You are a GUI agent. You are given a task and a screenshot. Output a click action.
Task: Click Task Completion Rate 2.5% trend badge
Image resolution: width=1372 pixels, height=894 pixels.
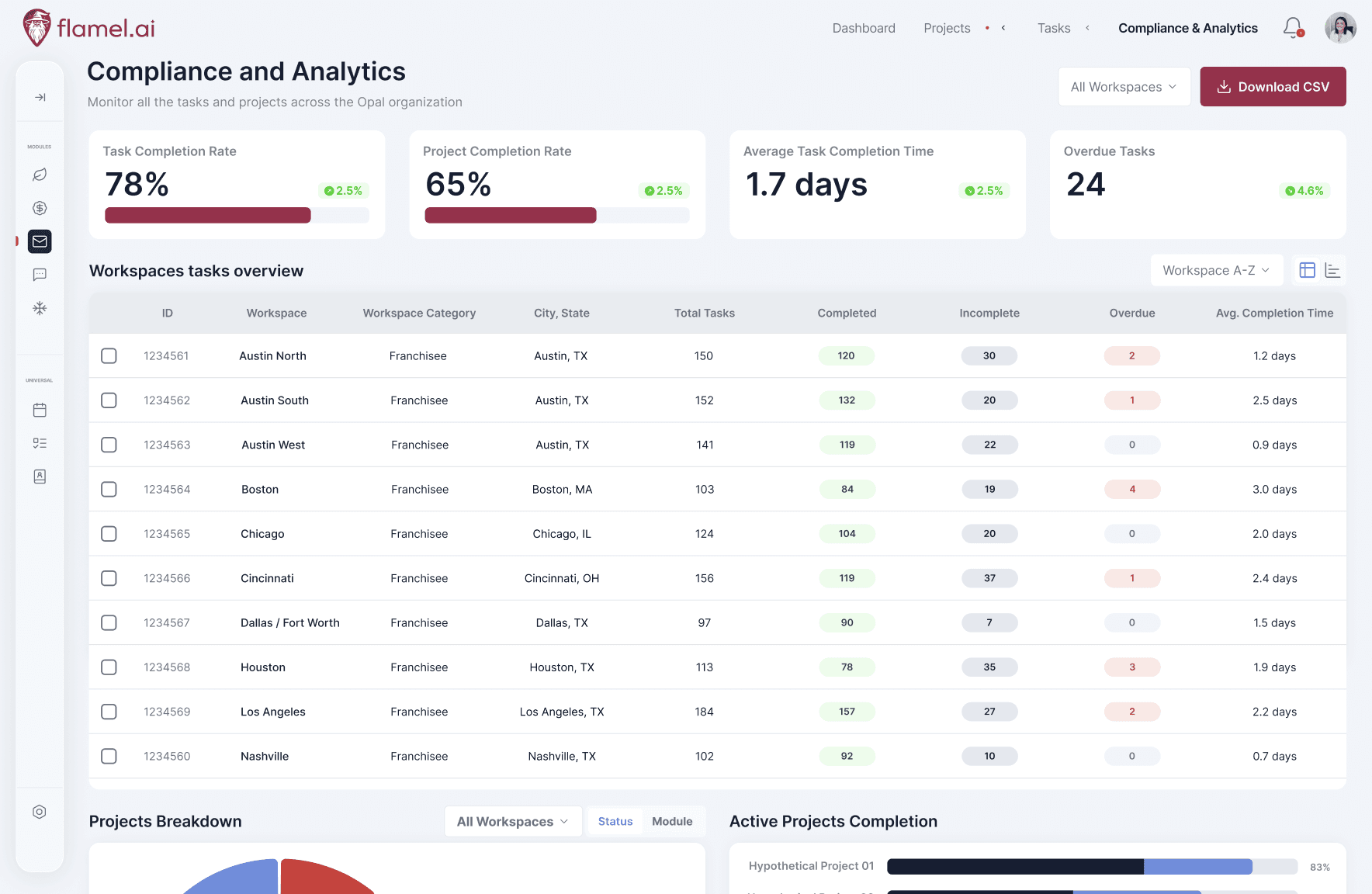pos(343,191)
